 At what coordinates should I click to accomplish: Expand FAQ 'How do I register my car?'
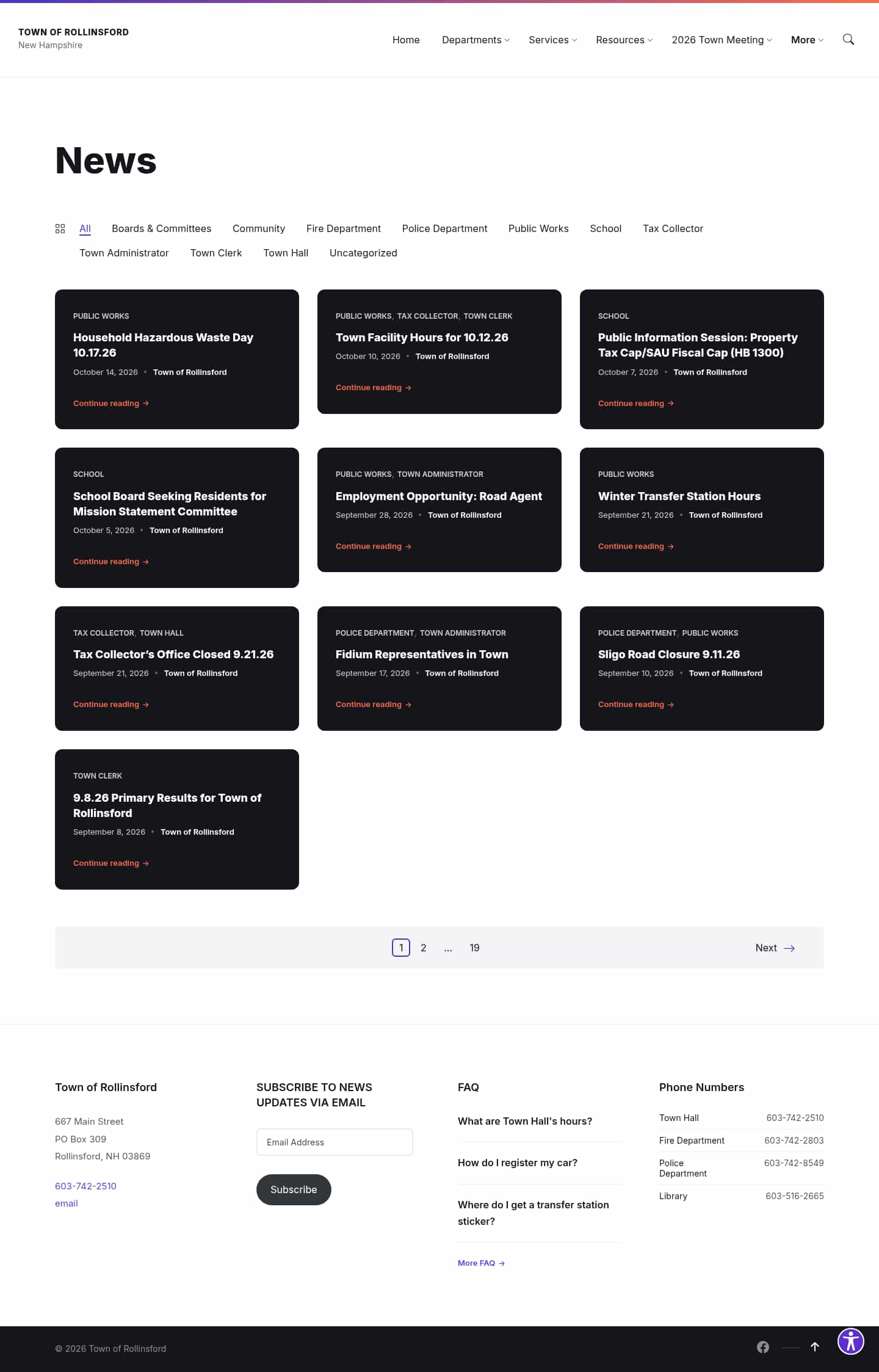click(x=518, y=1163)
